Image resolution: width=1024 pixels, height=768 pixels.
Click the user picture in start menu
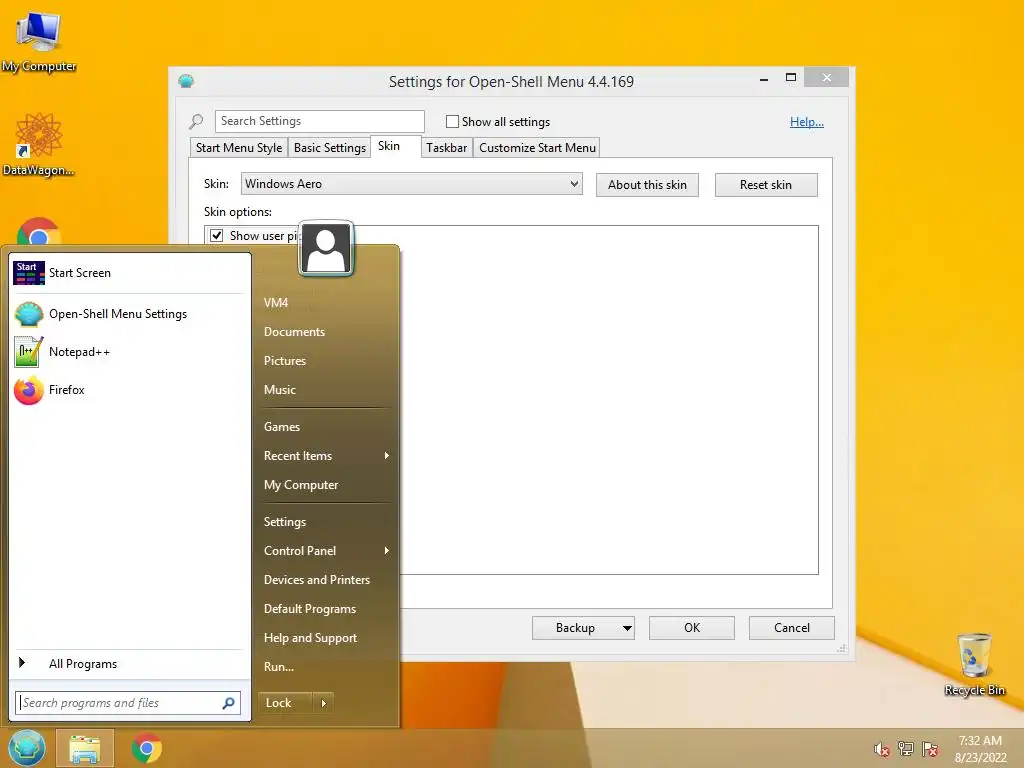point(326,249)
